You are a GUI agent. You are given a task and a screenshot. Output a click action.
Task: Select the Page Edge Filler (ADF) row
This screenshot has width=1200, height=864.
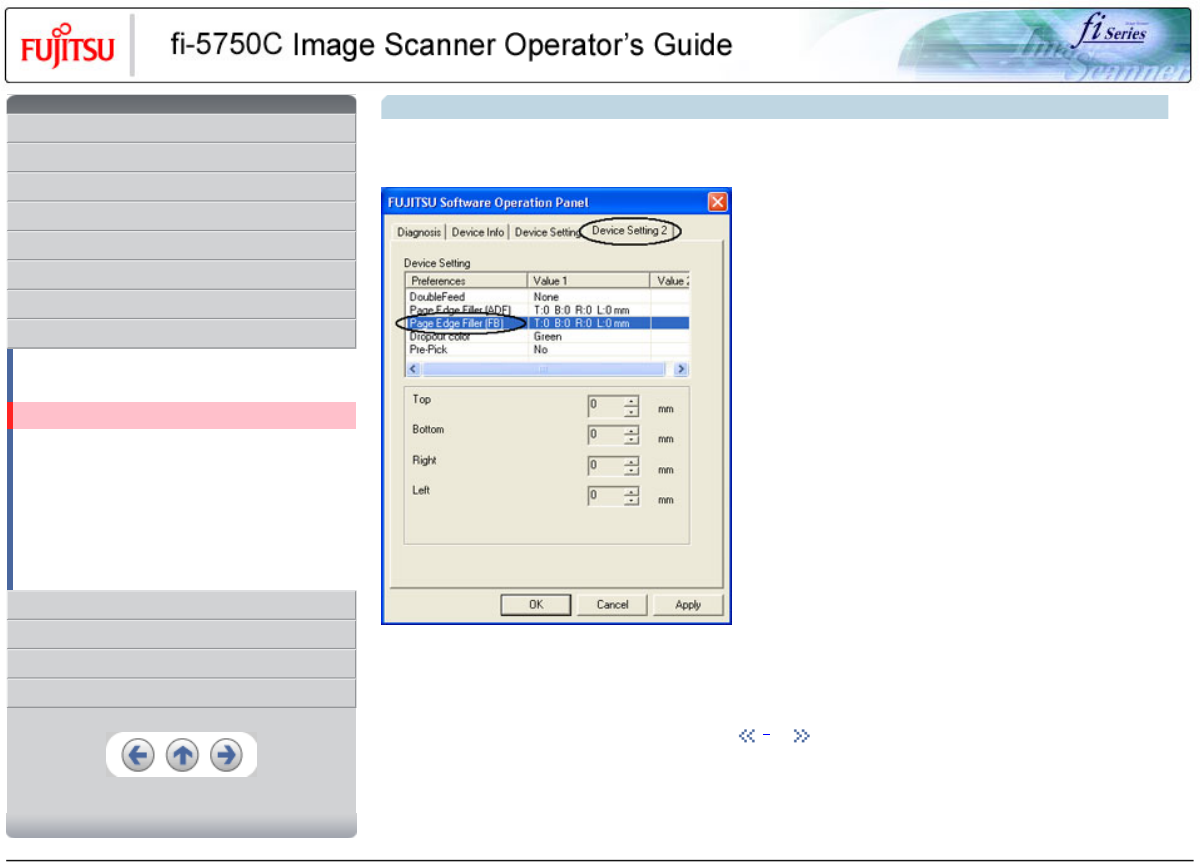pyautogui.click(x=547, y=310)
